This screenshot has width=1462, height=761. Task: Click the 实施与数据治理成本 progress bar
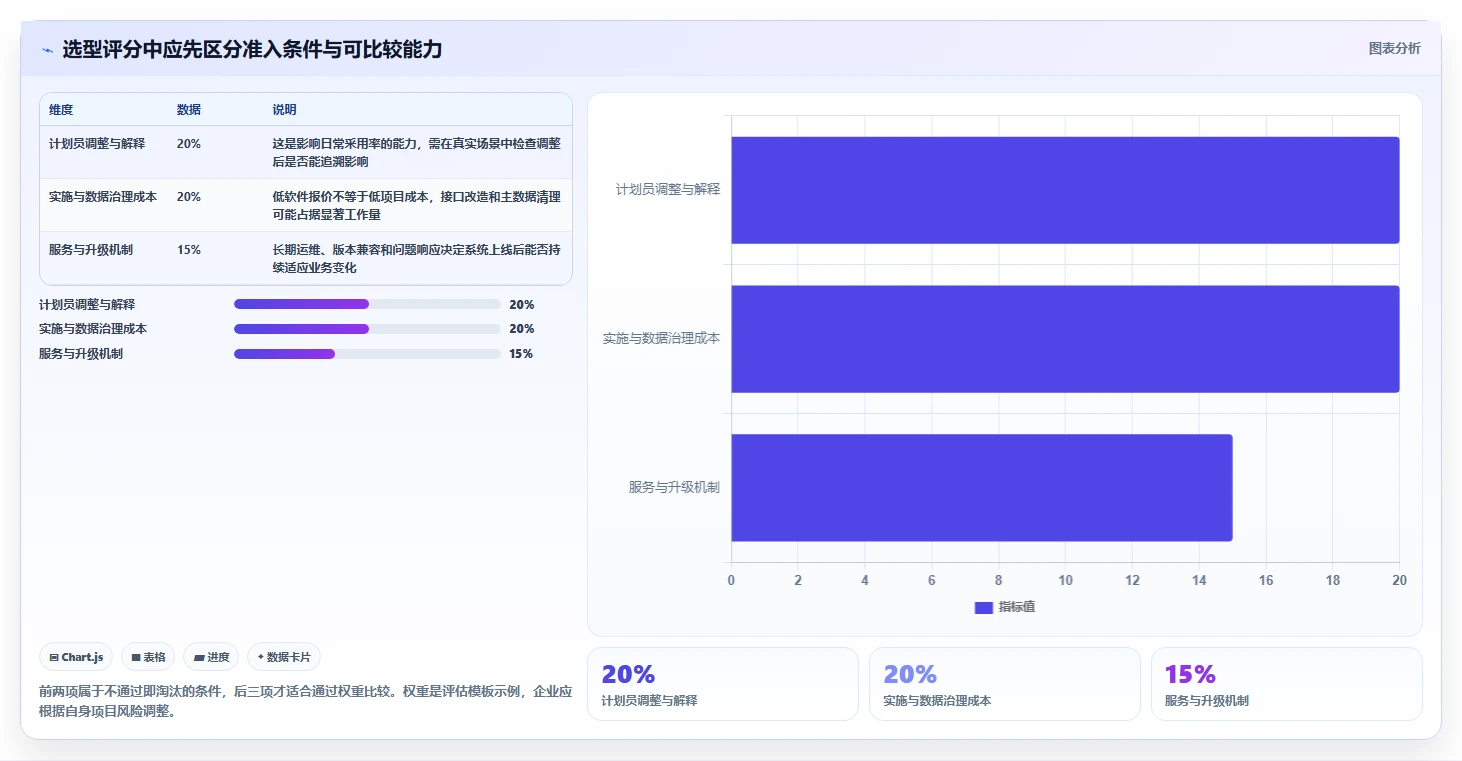[x=367, y=329]
